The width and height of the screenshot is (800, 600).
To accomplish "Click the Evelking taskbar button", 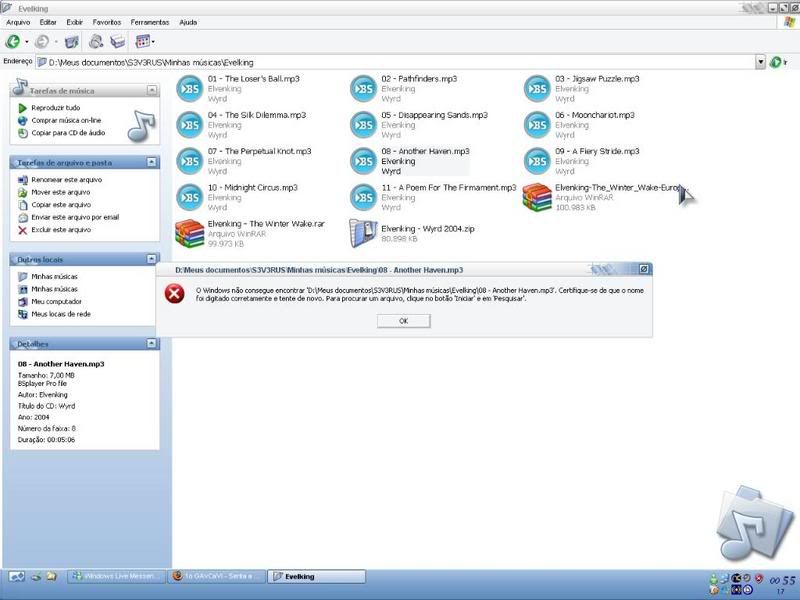I will (317, 577).
